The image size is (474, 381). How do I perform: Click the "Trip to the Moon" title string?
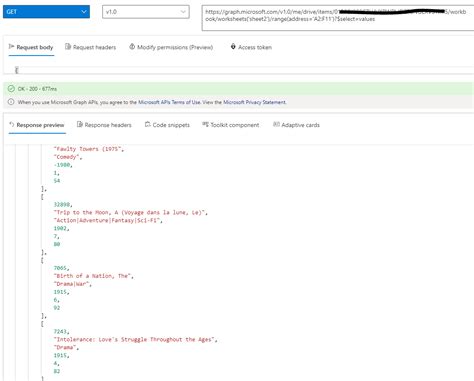coord(130,213)
